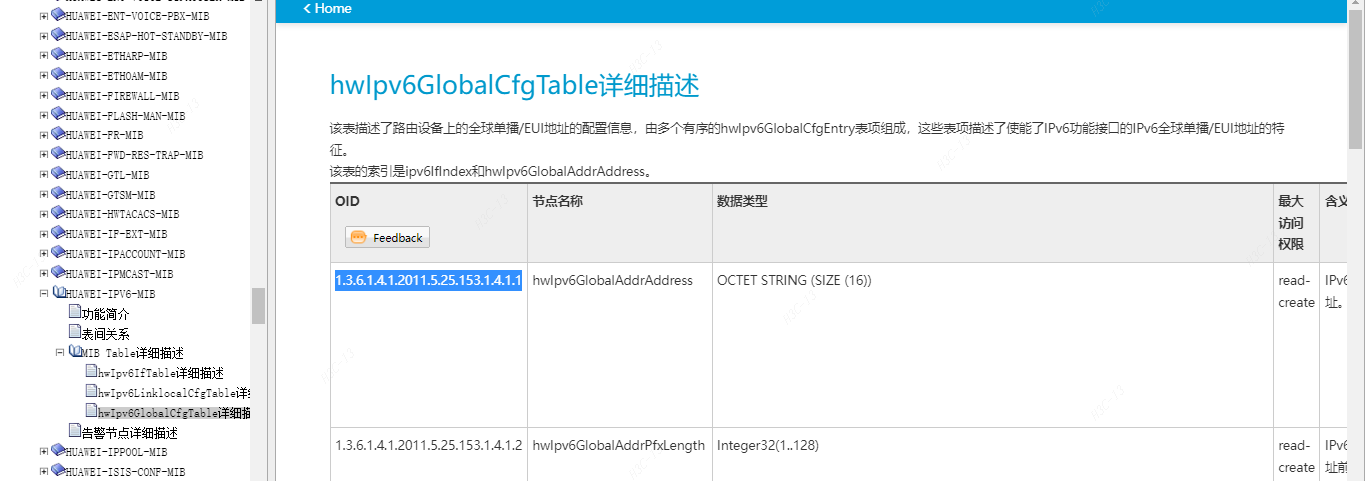The width and height of the screenshot is (1365, 481).
Task: Click the book icon beside HUAWEI-IPMCAST-MIB
Action: pos(58,273)
